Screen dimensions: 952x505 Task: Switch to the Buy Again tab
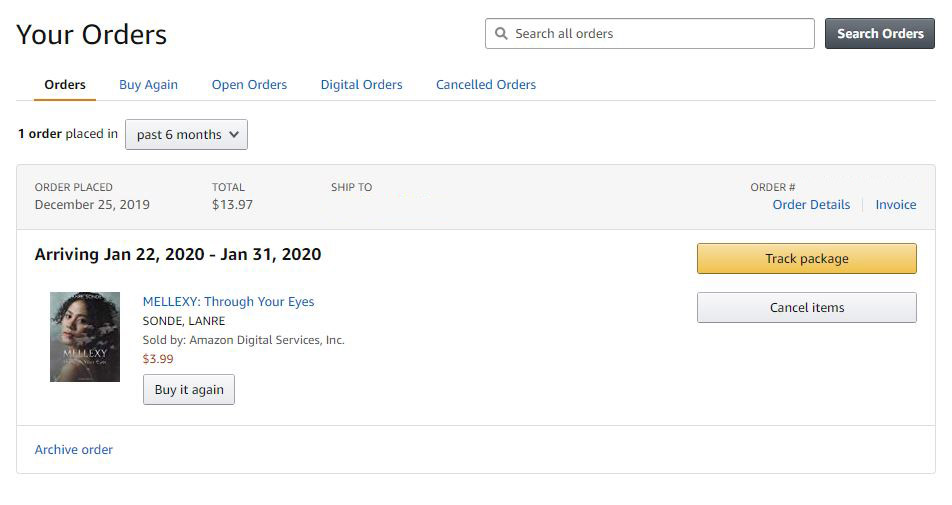(x=148, y=85)
